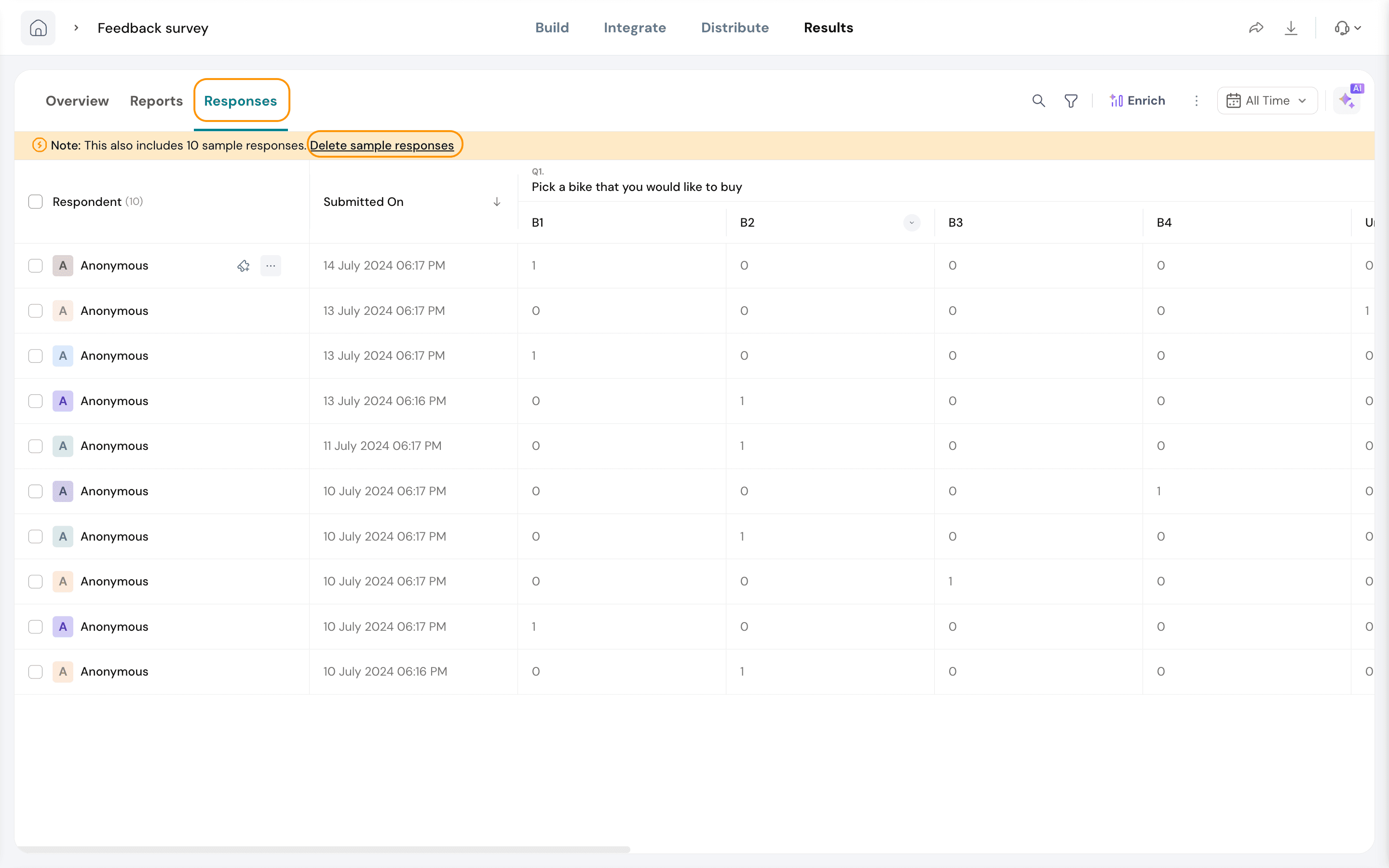Click the filter funnel icon
This screenshot has width=1389, height=868.
click(x=1071, y=101)
